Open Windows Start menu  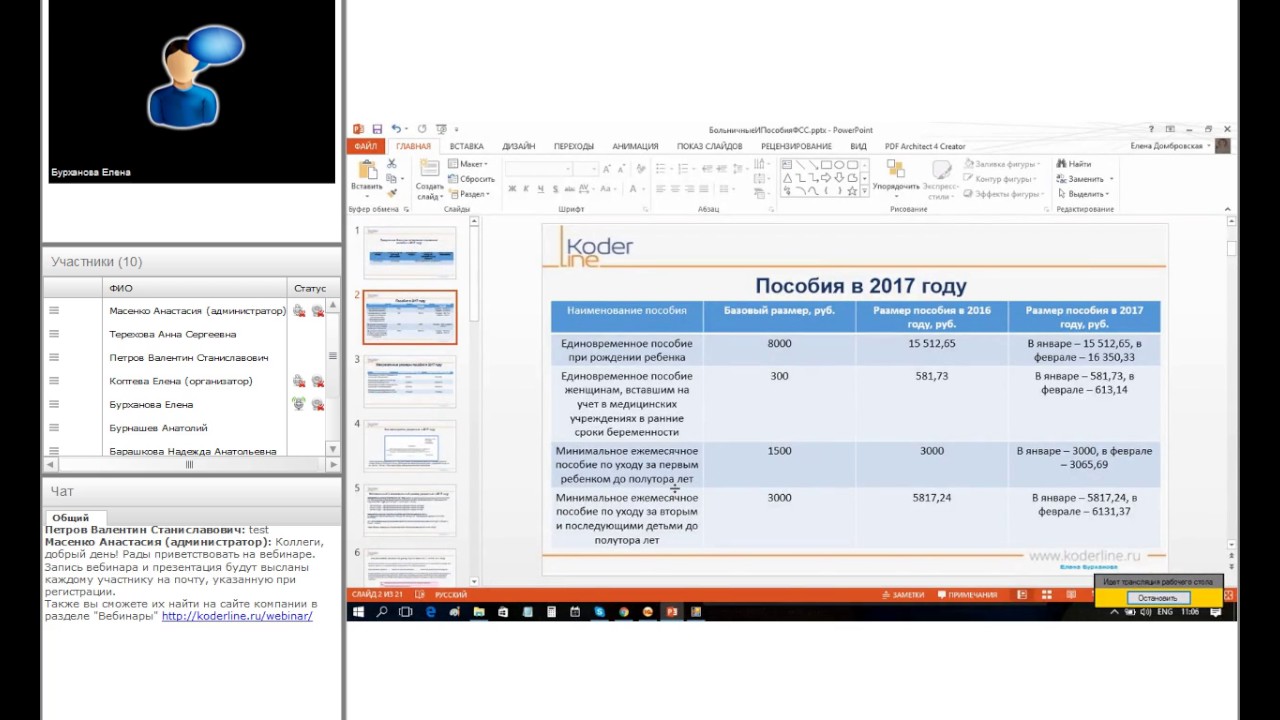click(358, 612)
